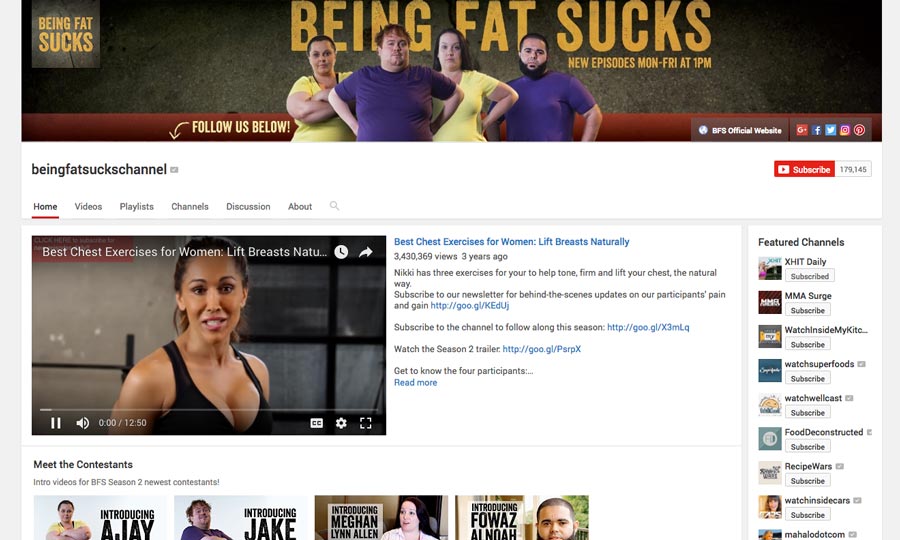
Task: Subscribe to watchinsidecars
Action: point(808,515)
